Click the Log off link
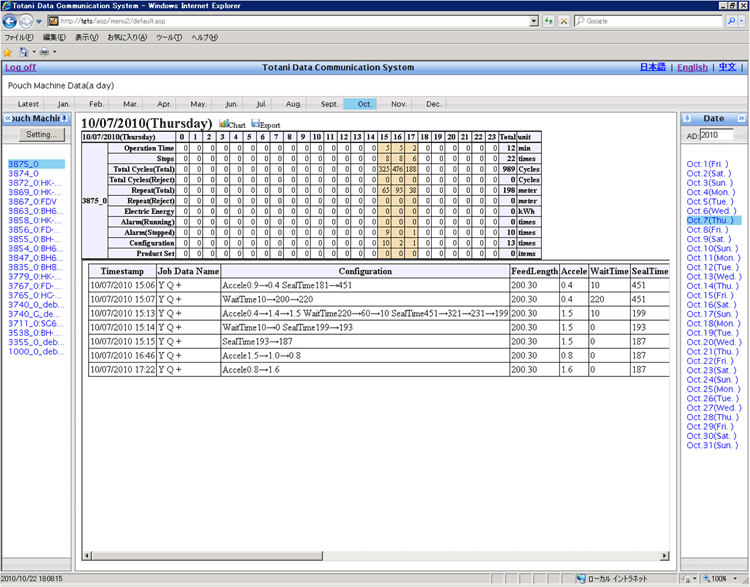 coord(21,67)
